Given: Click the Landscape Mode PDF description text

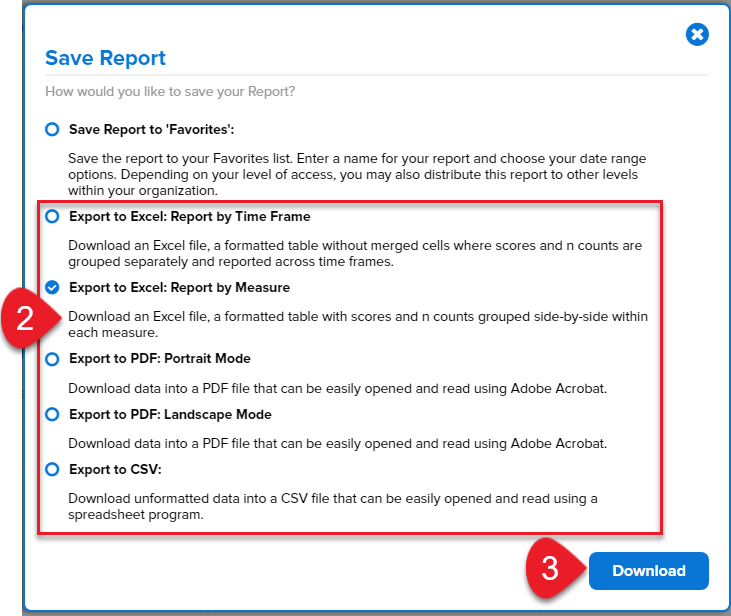Looking at the screenshot, I should point(338,443).
